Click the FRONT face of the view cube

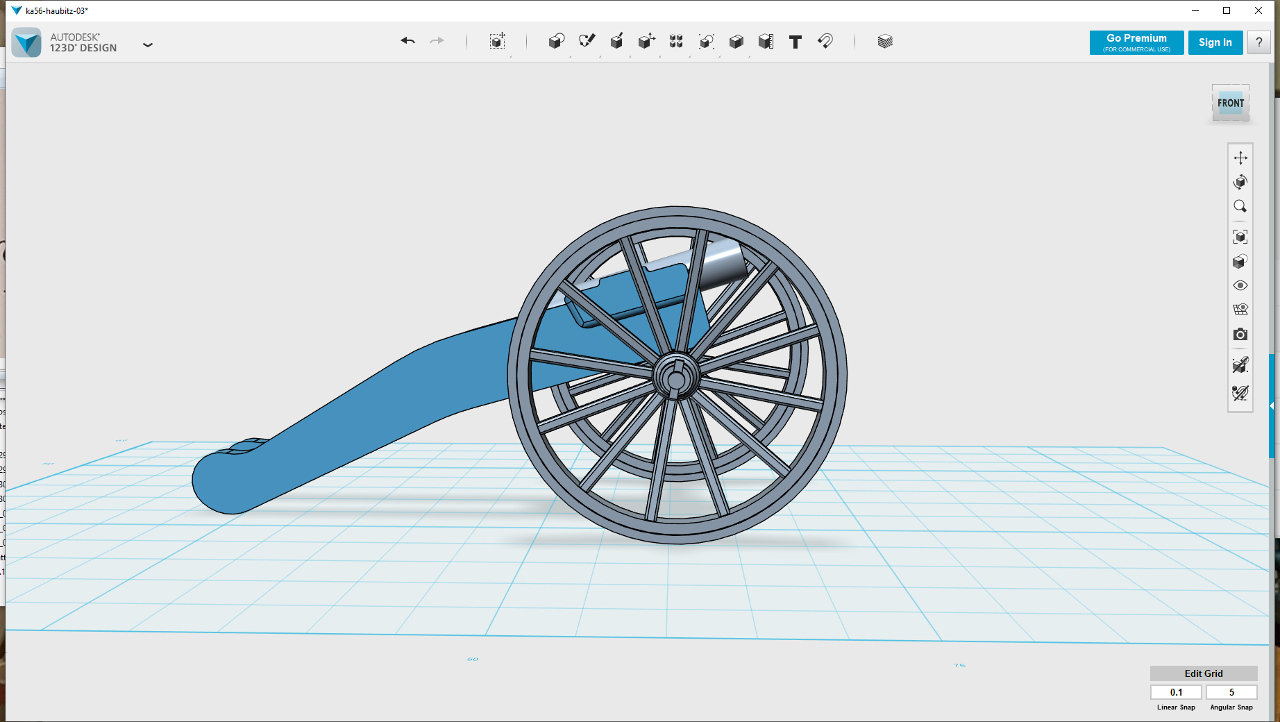1231,103
